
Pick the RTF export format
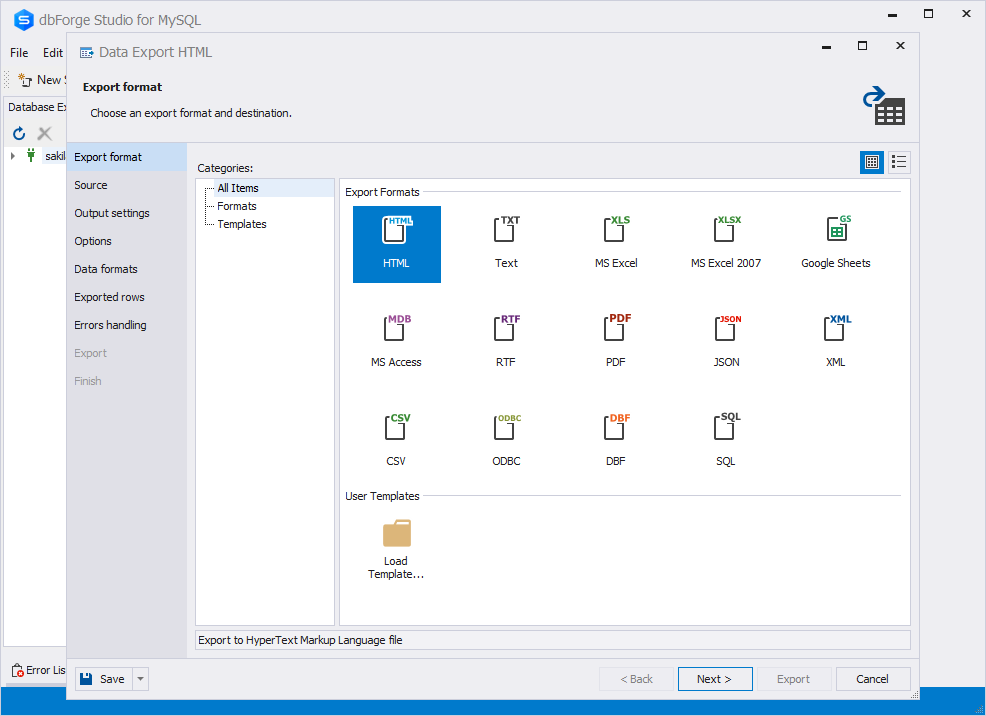tap(506, 343)
